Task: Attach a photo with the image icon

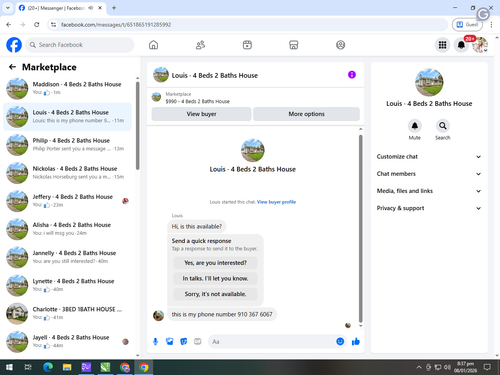Action: 170,341
